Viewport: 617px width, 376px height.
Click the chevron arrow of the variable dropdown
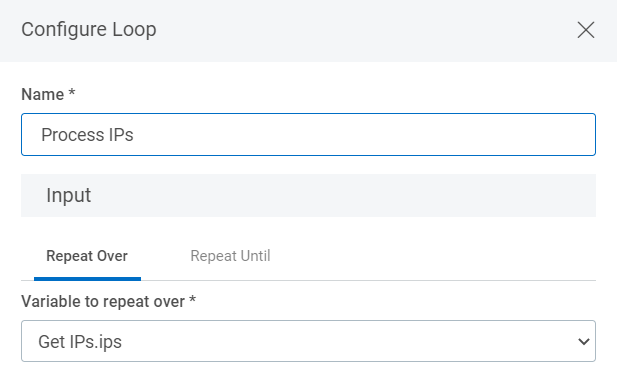click(584, 341)
